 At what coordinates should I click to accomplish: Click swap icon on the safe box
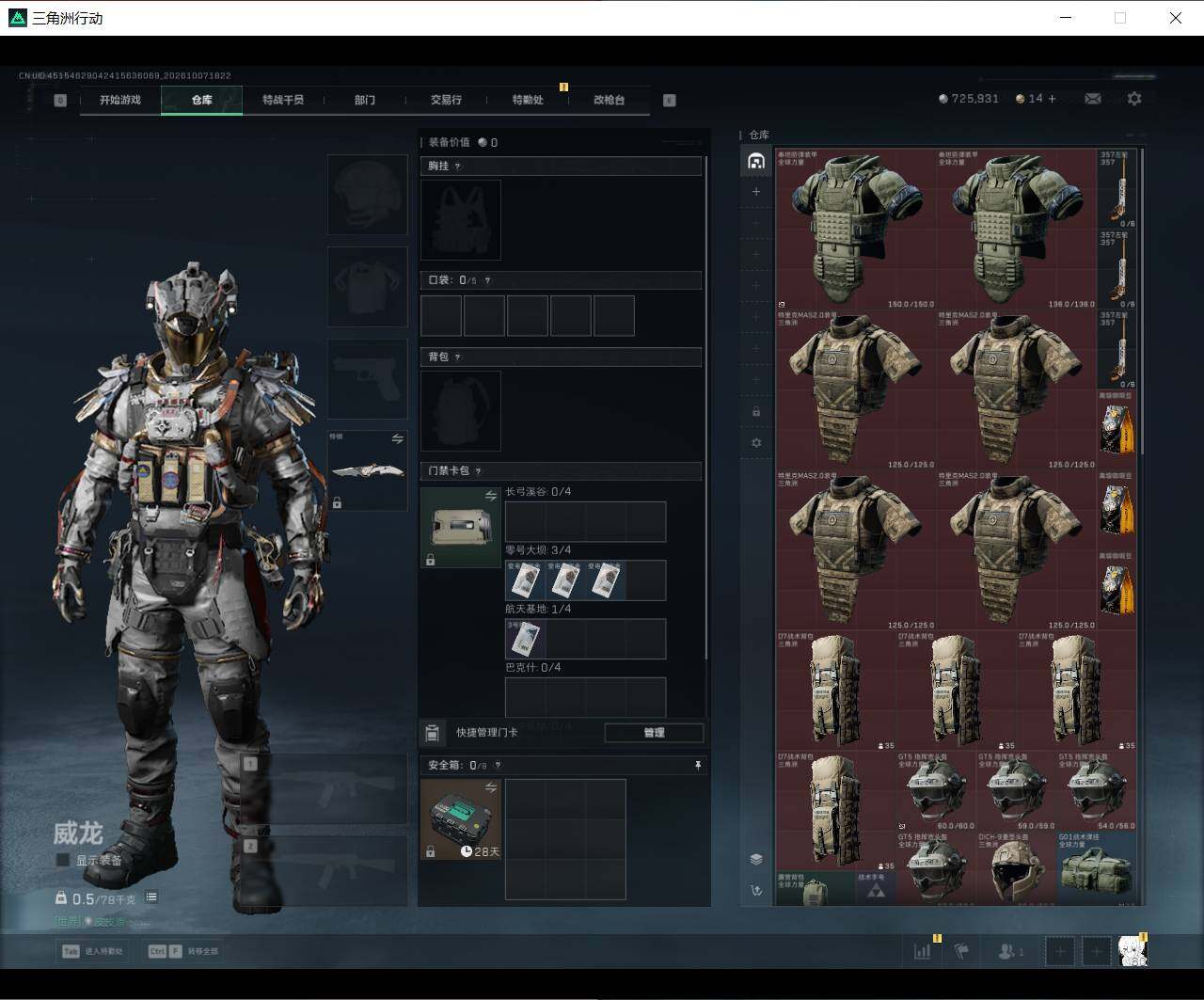pos(490,787)
